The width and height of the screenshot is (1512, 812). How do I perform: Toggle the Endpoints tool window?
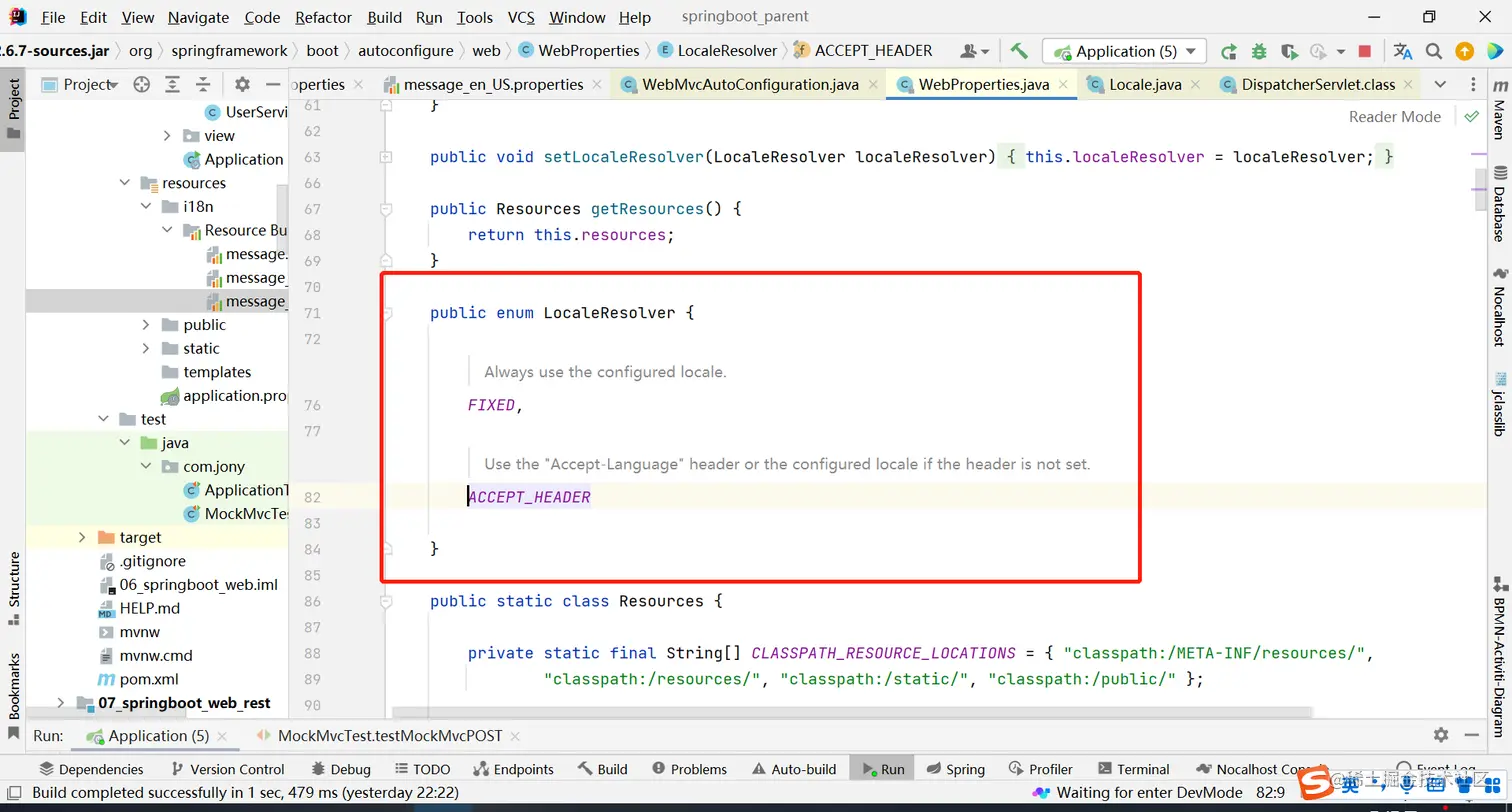(514, 769)
